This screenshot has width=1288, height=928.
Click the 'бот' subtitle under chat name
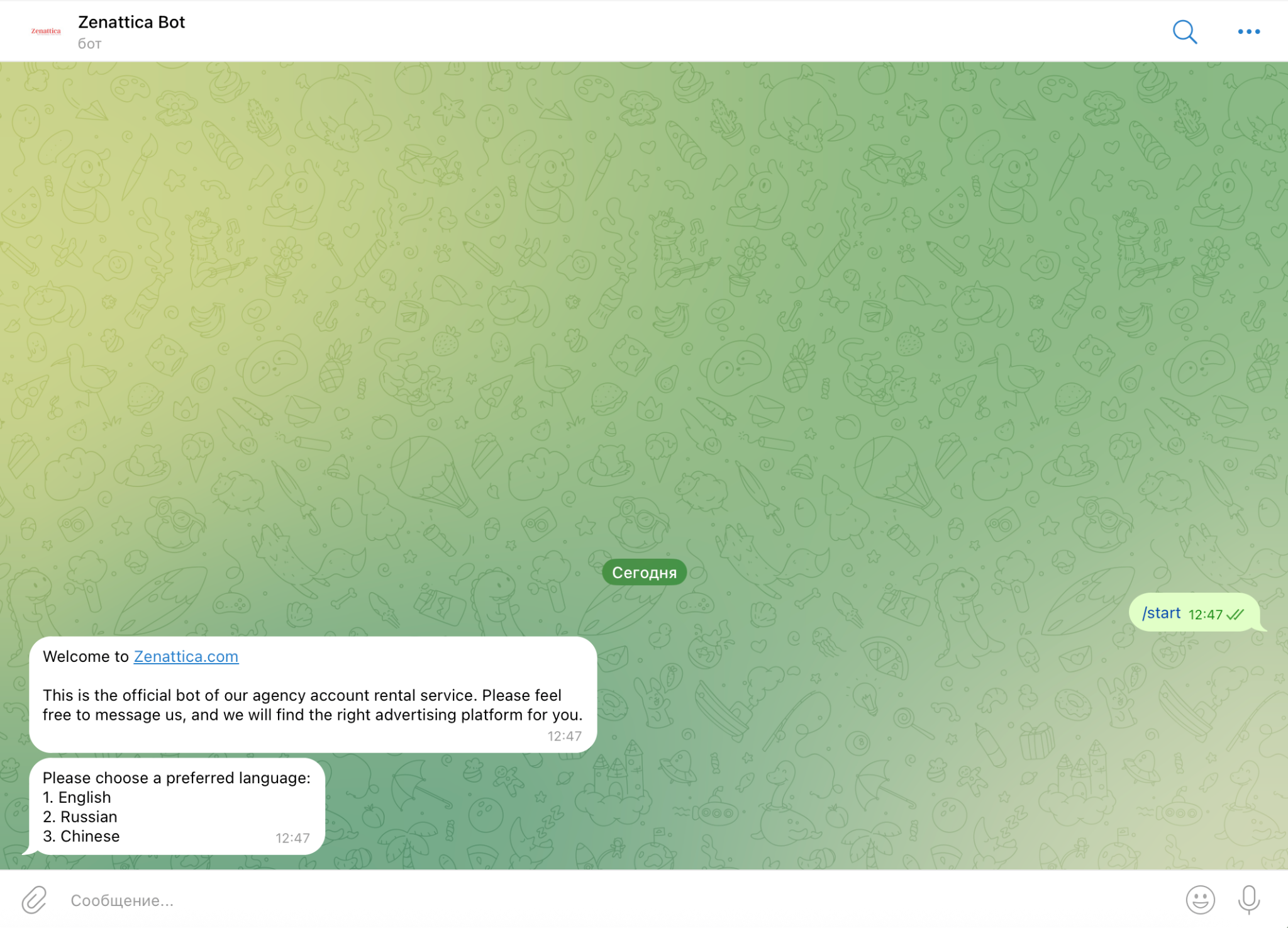(x=89, y=44)
